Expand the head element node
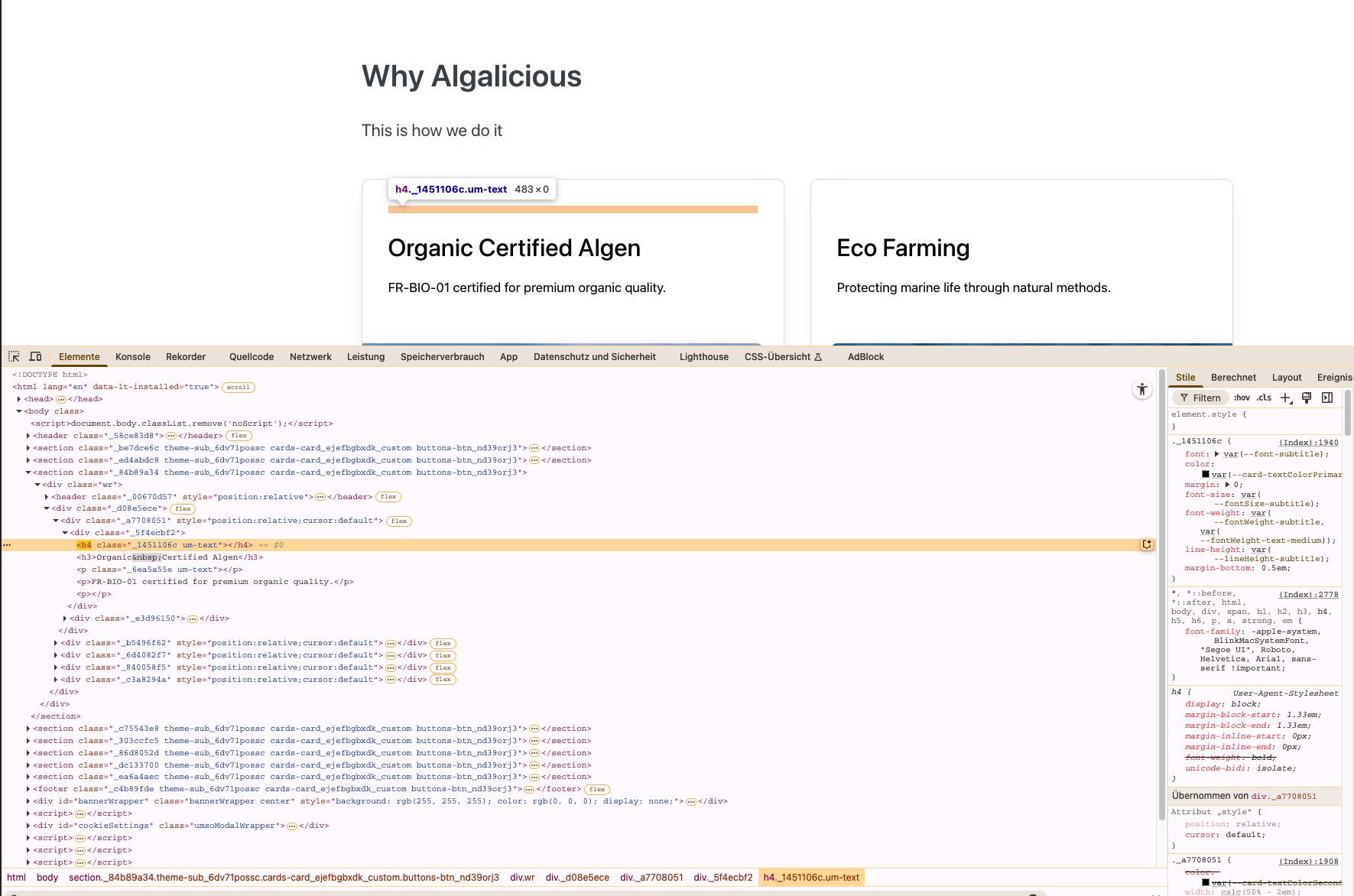This screenshot has height=896, width=1354. (x=19, y=399)
